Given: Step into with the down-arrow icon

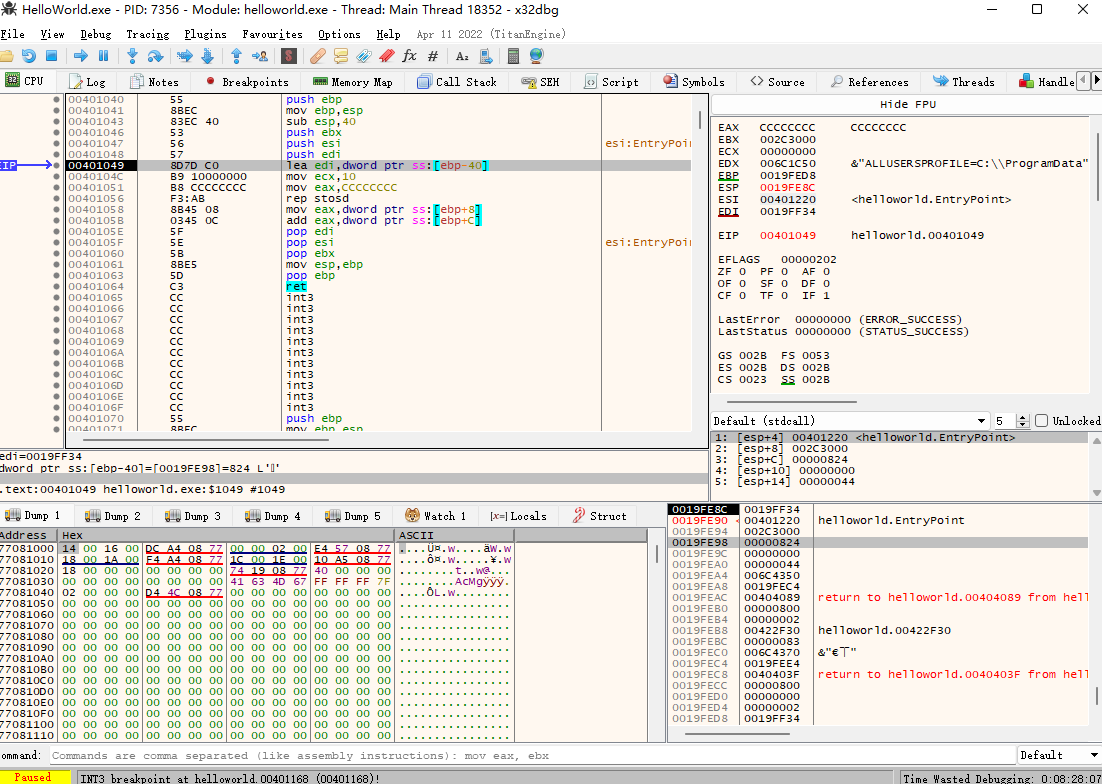Looking at the screenshot, I should coord(132,56).
